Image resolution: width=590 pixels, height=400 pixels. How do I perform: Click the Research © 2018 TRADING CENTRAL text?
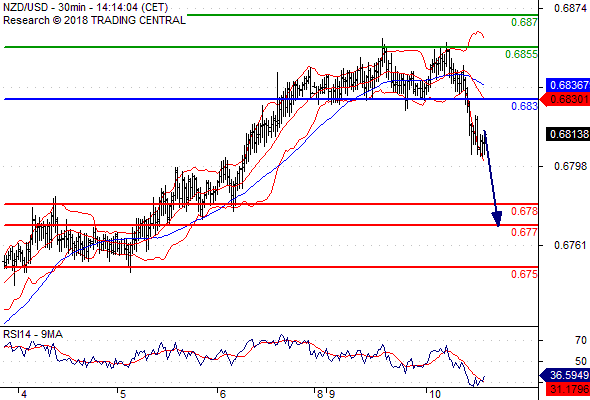(94, 20)
